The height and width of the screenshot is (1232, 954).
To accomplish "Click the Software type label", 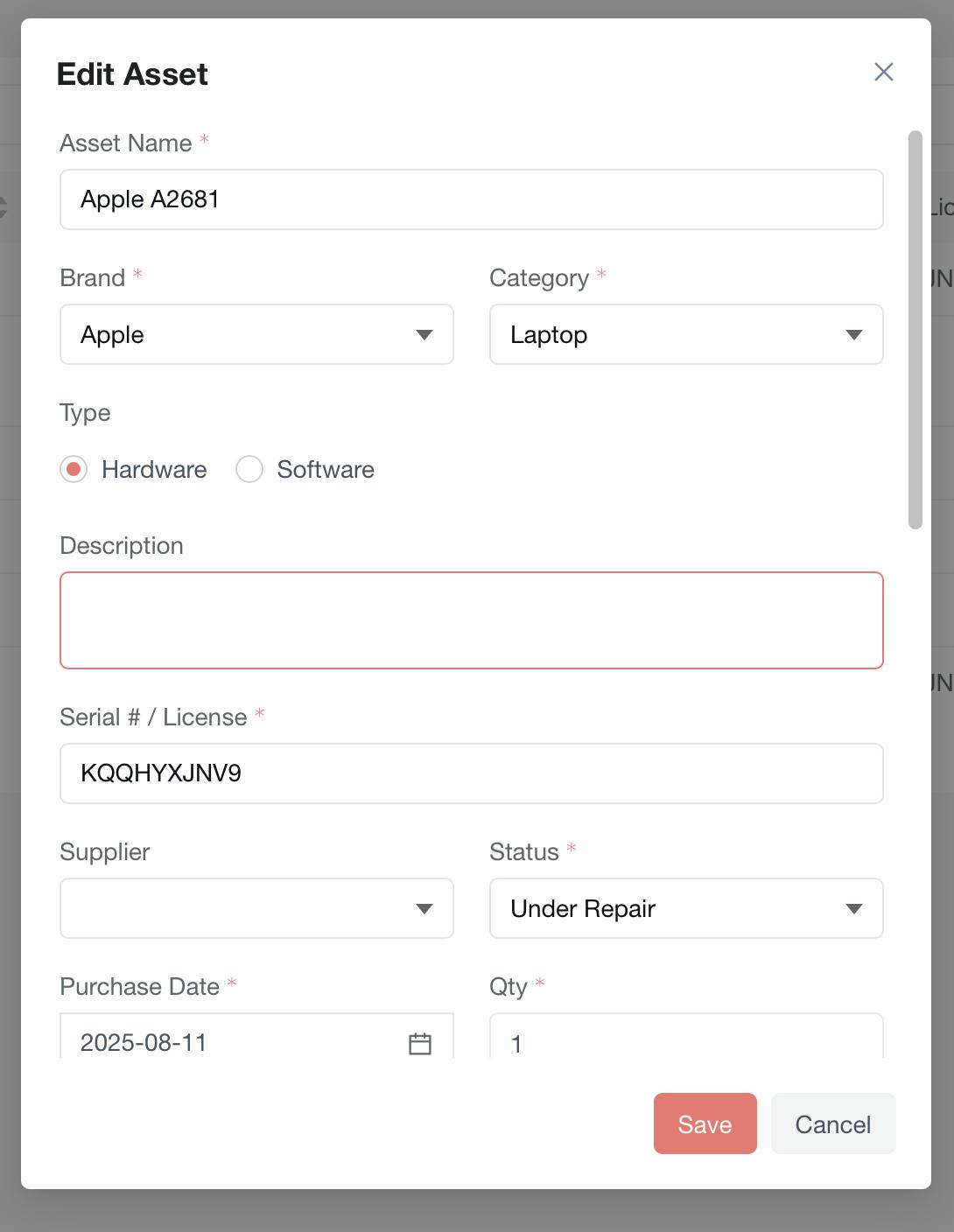I will (x=326, y=470).
